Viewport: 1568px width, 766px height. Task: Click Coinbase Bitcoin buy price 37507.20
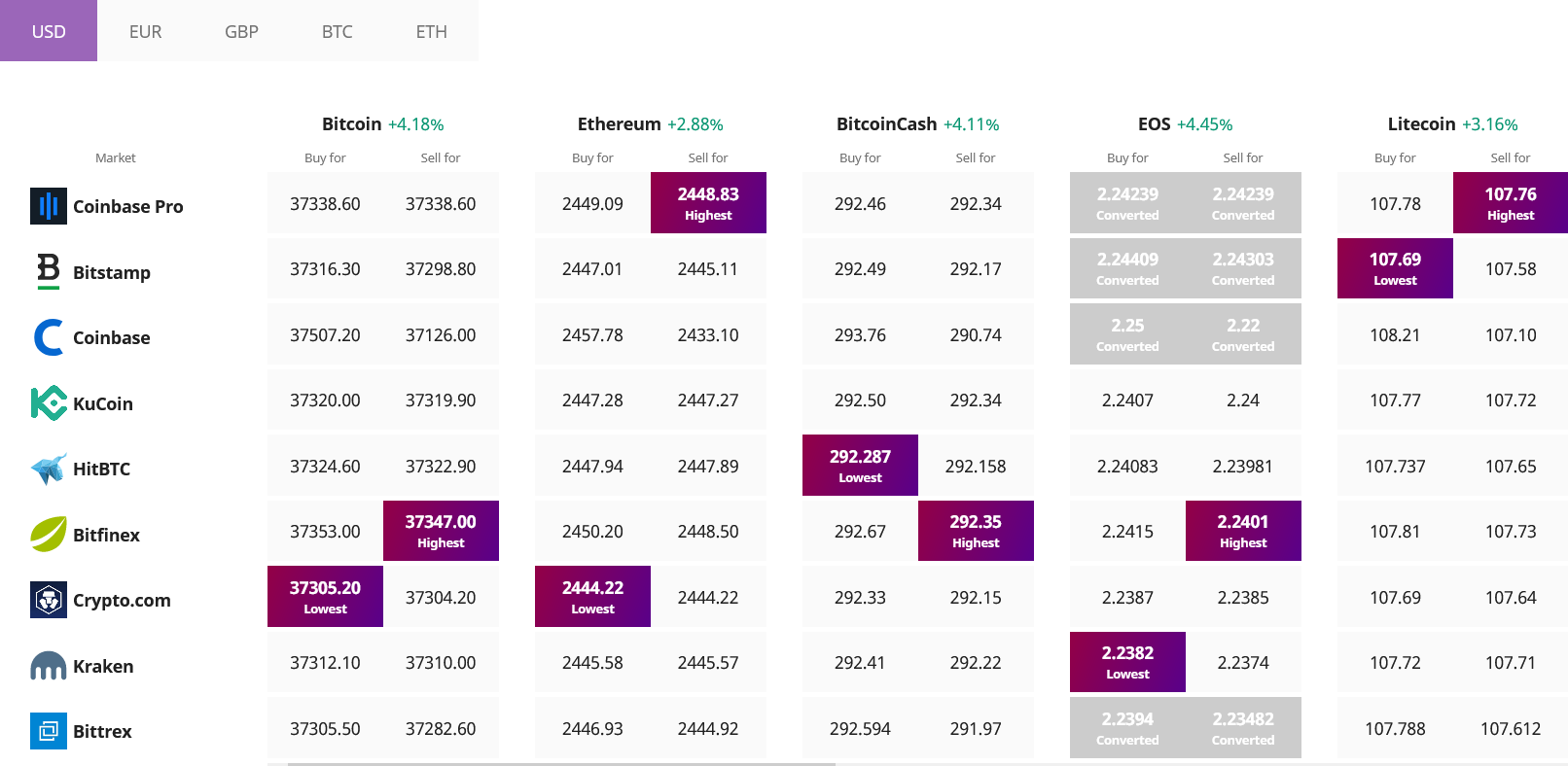325,334
